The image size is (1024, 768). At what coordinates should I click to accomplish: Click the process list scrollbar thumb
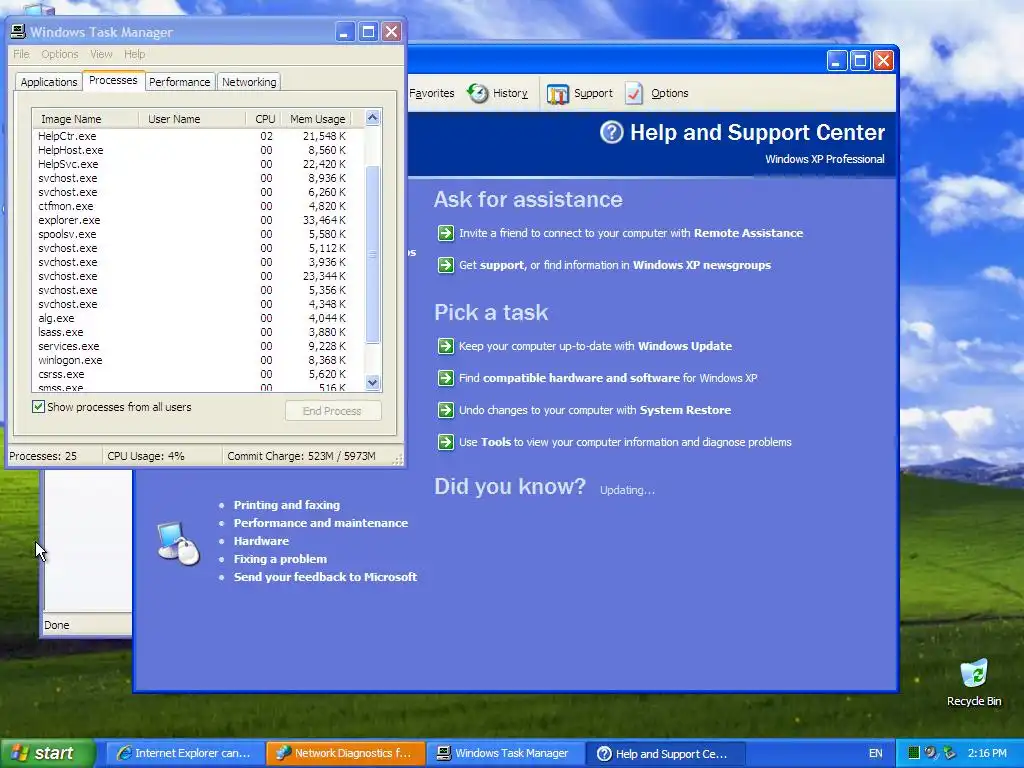[x=372, y=255]
